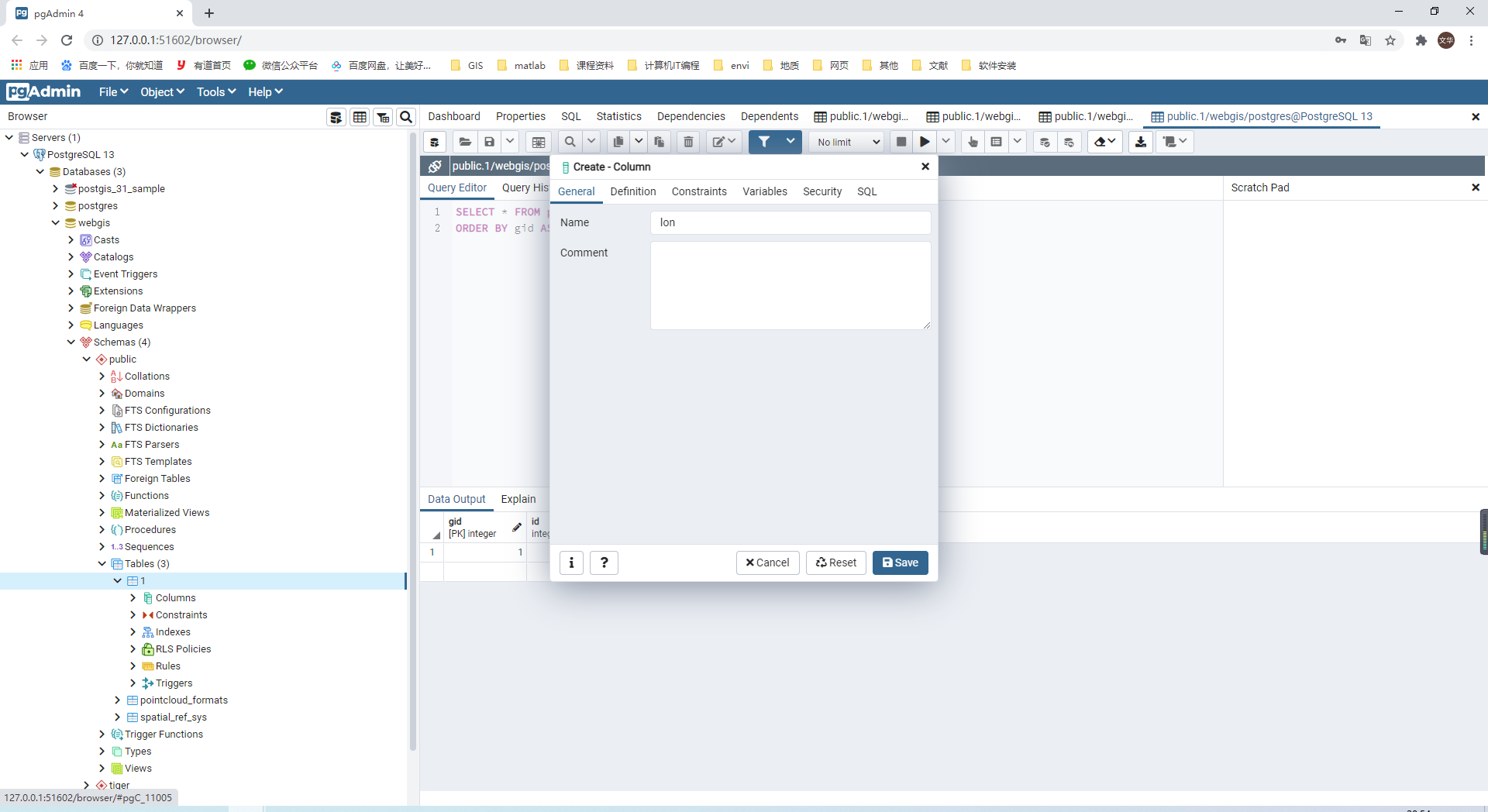
Task: Switch to the Security tab in dialog
Action: (821, 191)
